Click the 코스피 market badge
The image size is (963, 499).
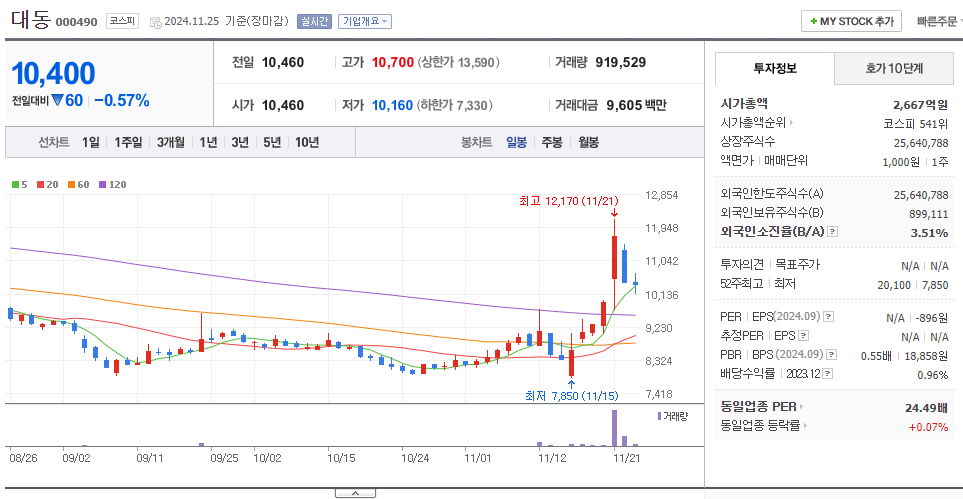pos(122,21)
